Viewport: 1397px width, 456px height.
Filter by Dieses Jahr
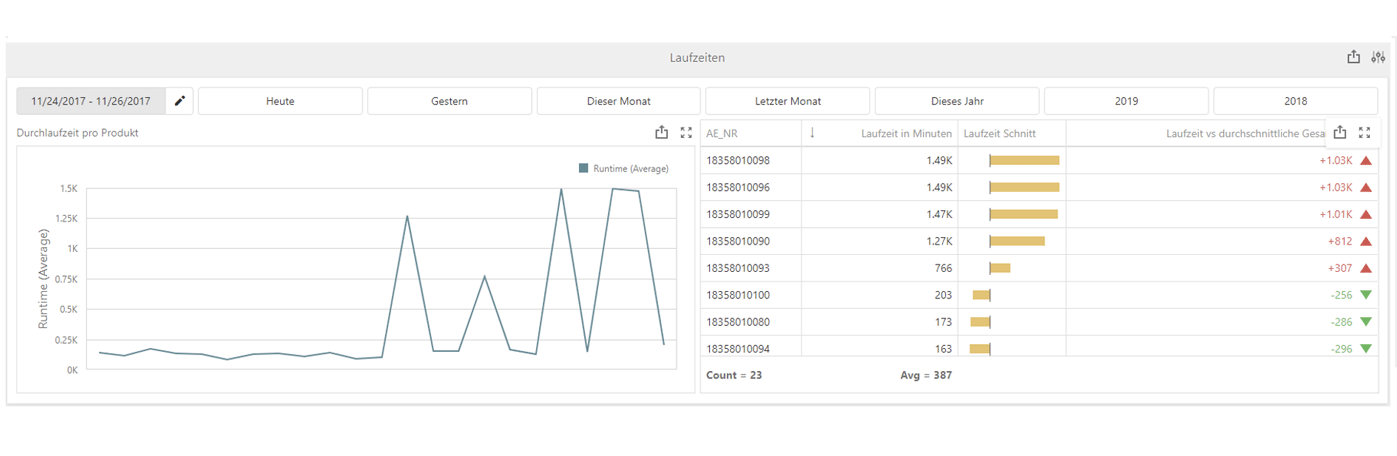coord(956,101)
